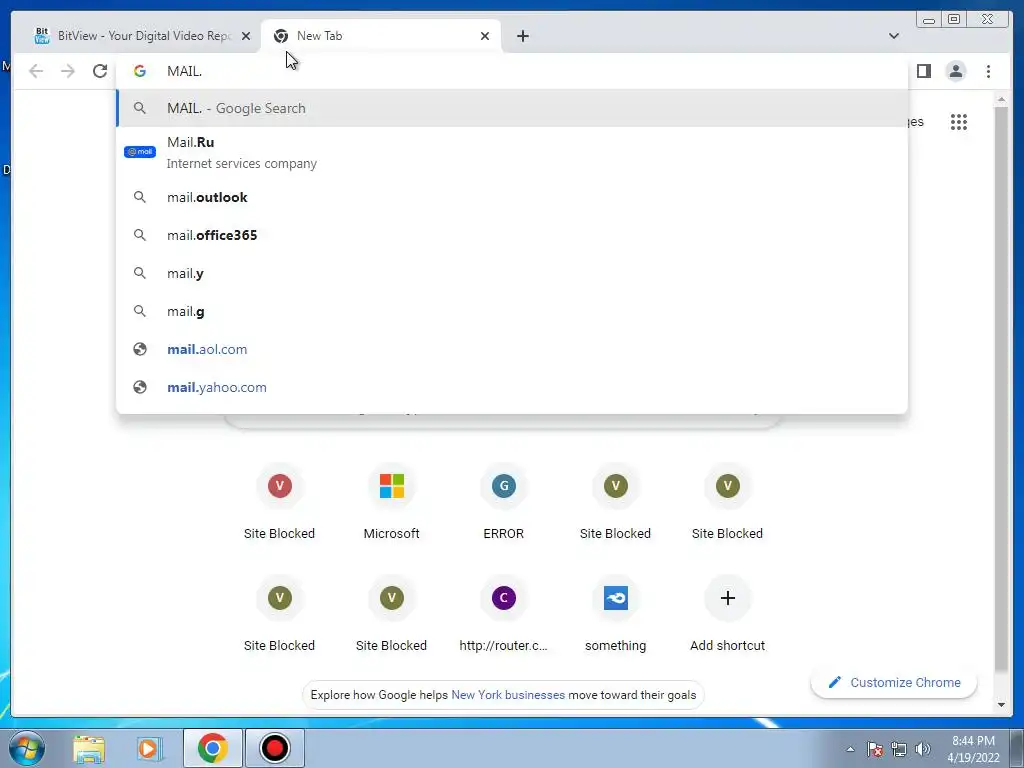This screenshot has width=1024, height=768.
Task: Close the BitView tab
Action: (x=246, y=36)
